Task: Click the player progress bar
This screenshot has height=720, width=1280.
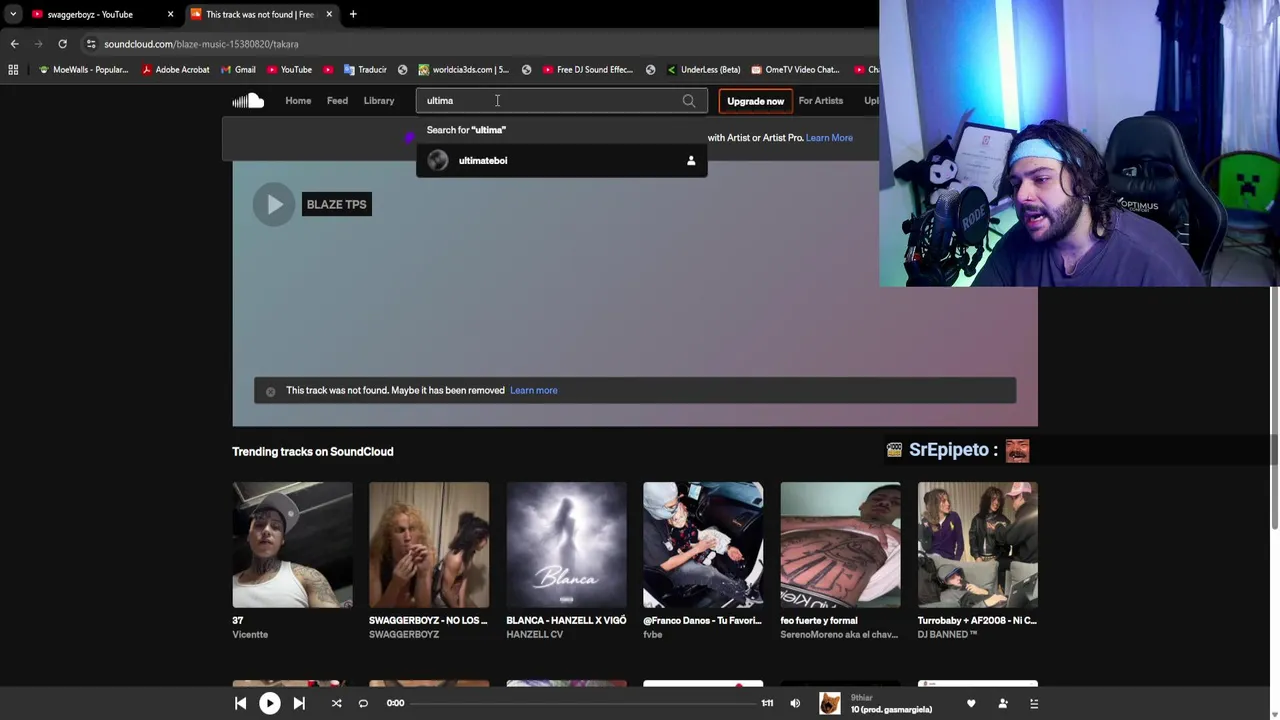Action: (584, 703)
